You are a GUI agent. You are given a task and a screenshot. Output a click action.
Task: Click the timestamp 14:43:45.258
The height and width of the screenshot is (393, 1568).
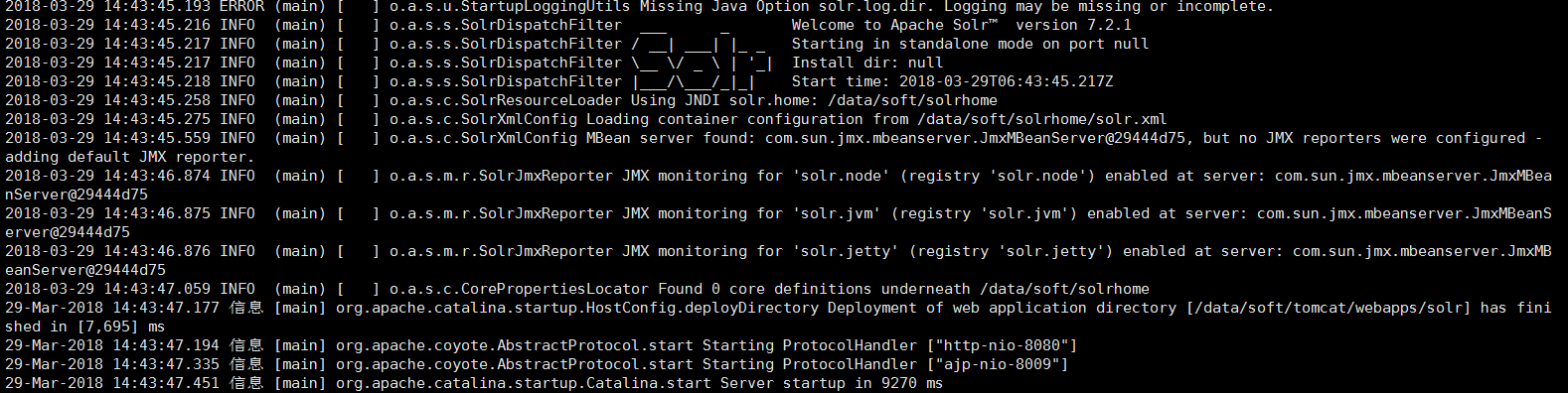pos(157,100)
